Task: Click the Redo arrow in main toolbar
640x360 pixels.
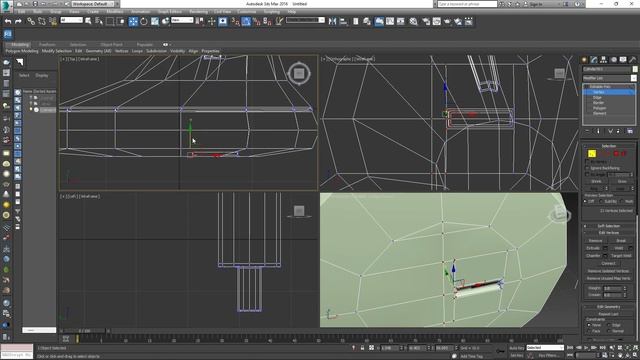Action: click(18, 21)
